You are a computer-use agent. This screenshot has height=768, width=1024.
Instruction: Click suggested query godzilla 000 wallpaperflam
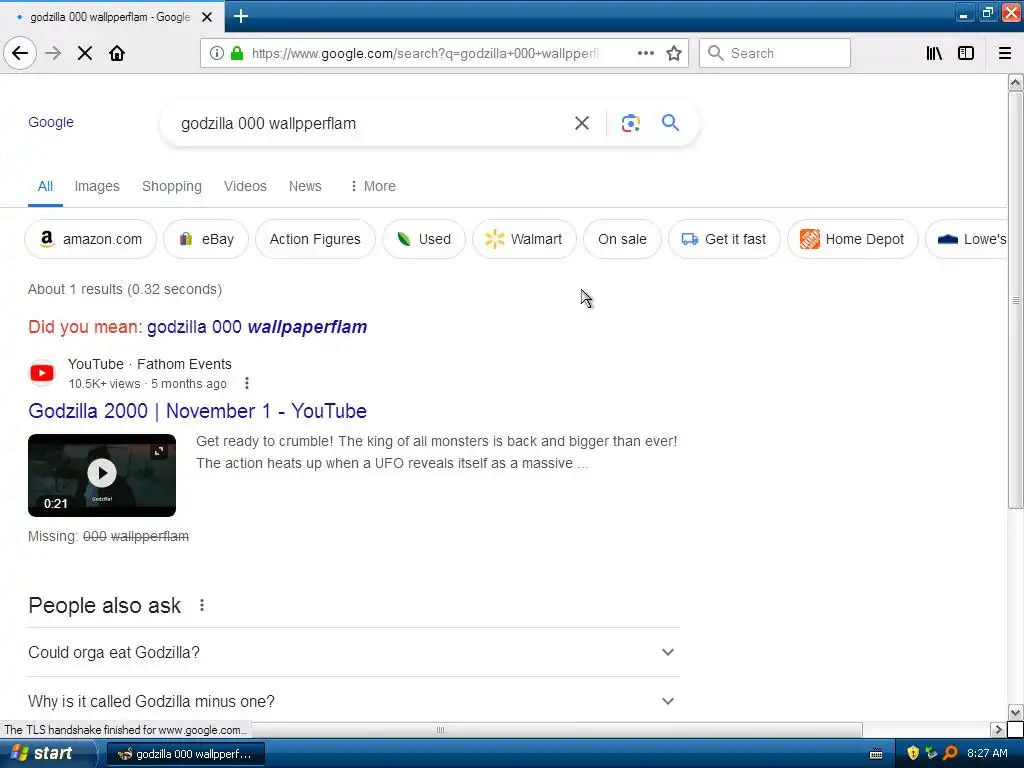(257, 327)
